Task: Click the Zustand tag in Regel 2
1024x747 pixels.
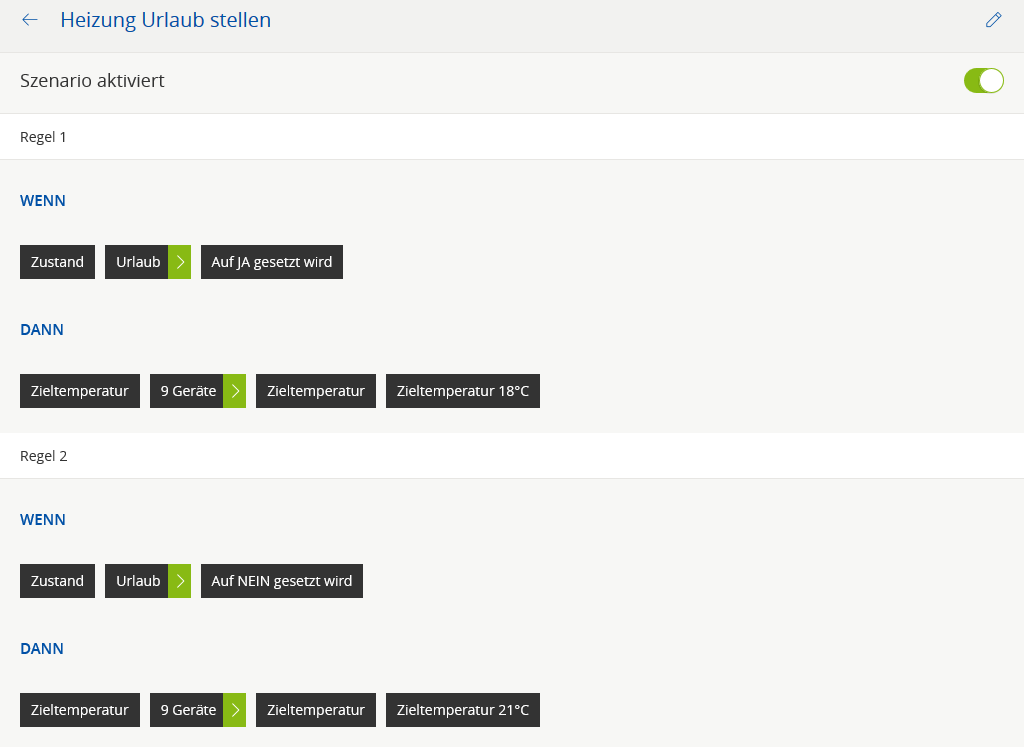Action: (57, 581)
